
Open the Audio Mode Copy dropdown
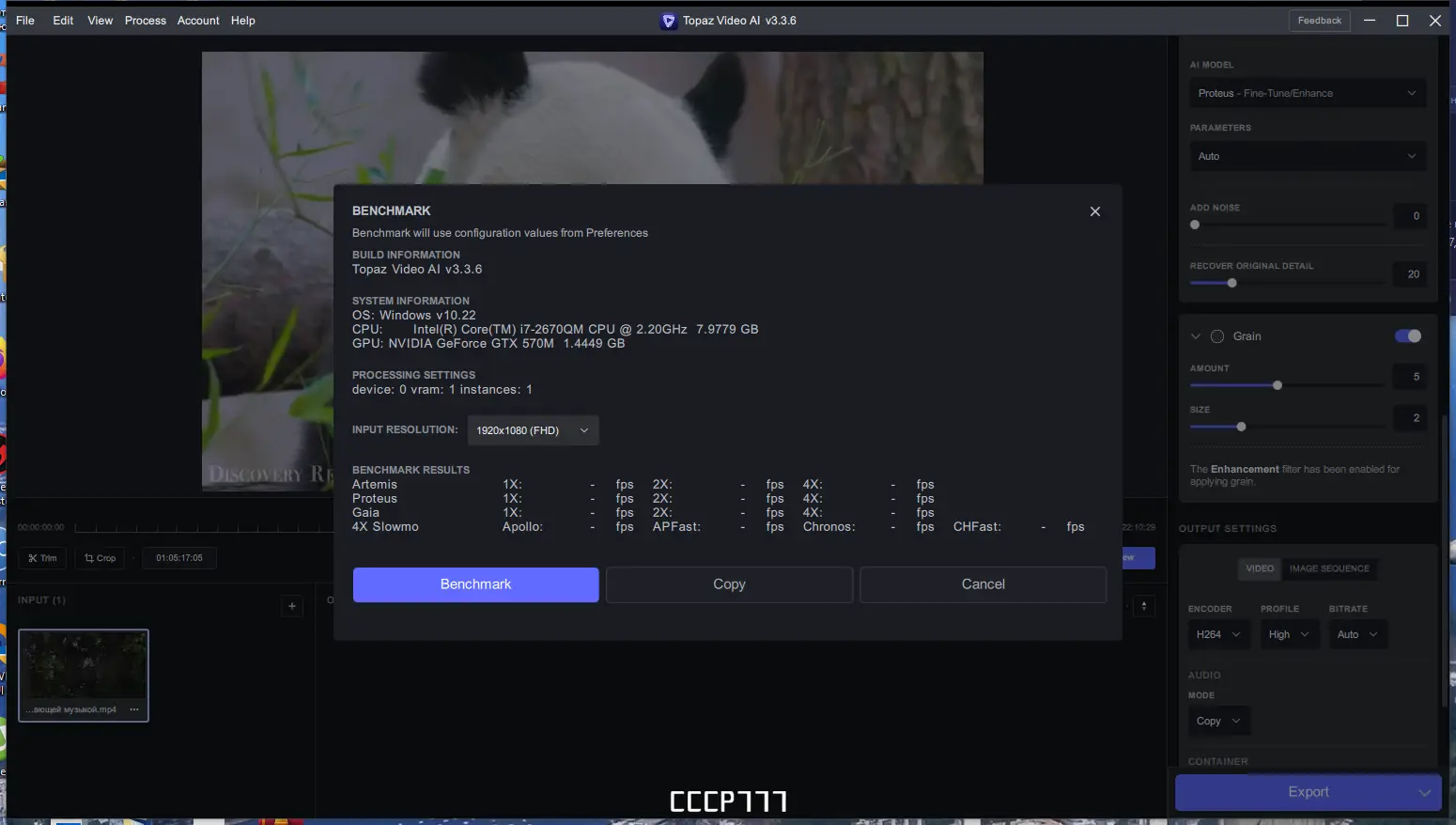pos(1218,721)
